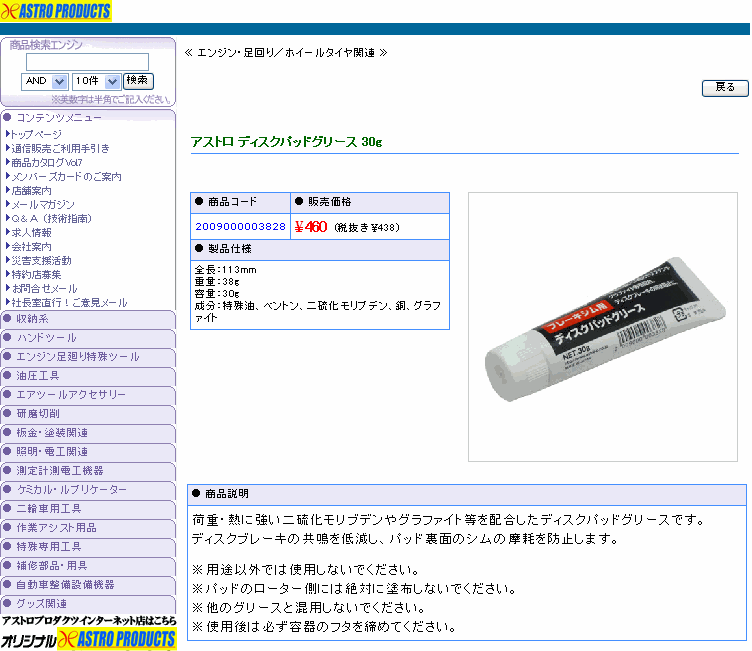This screenshot has height=651, width=752.
Task: Open the トップページ link
Action: click(x=36, y=134)
